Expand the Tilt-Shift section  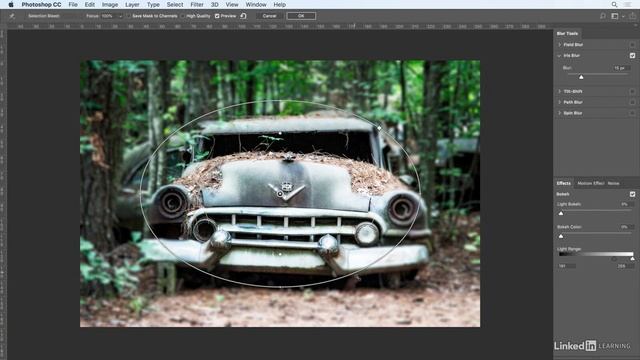pos(559,91)
